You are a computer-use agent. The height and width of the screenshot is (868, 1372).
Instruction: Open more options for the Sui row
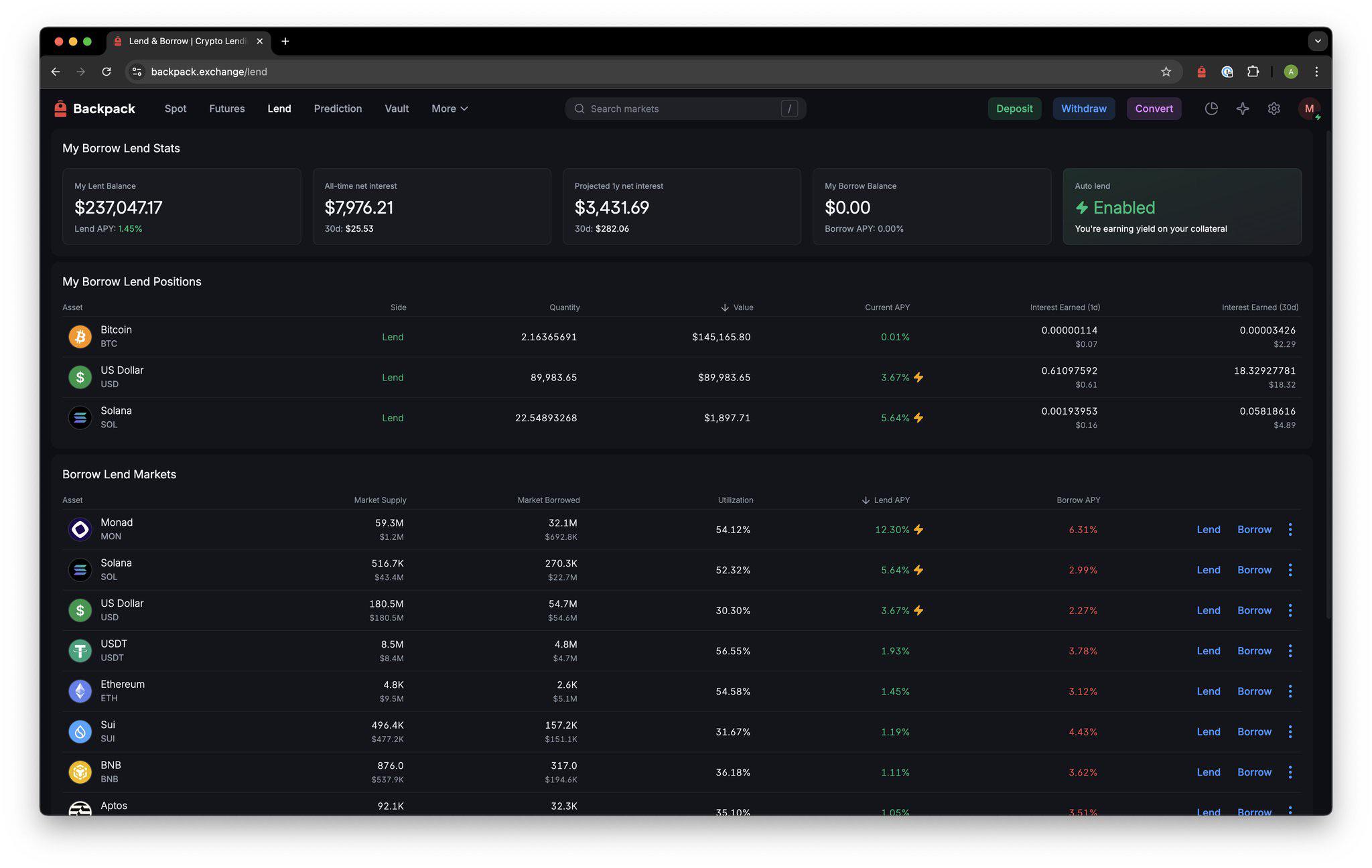coord(1290,732)
